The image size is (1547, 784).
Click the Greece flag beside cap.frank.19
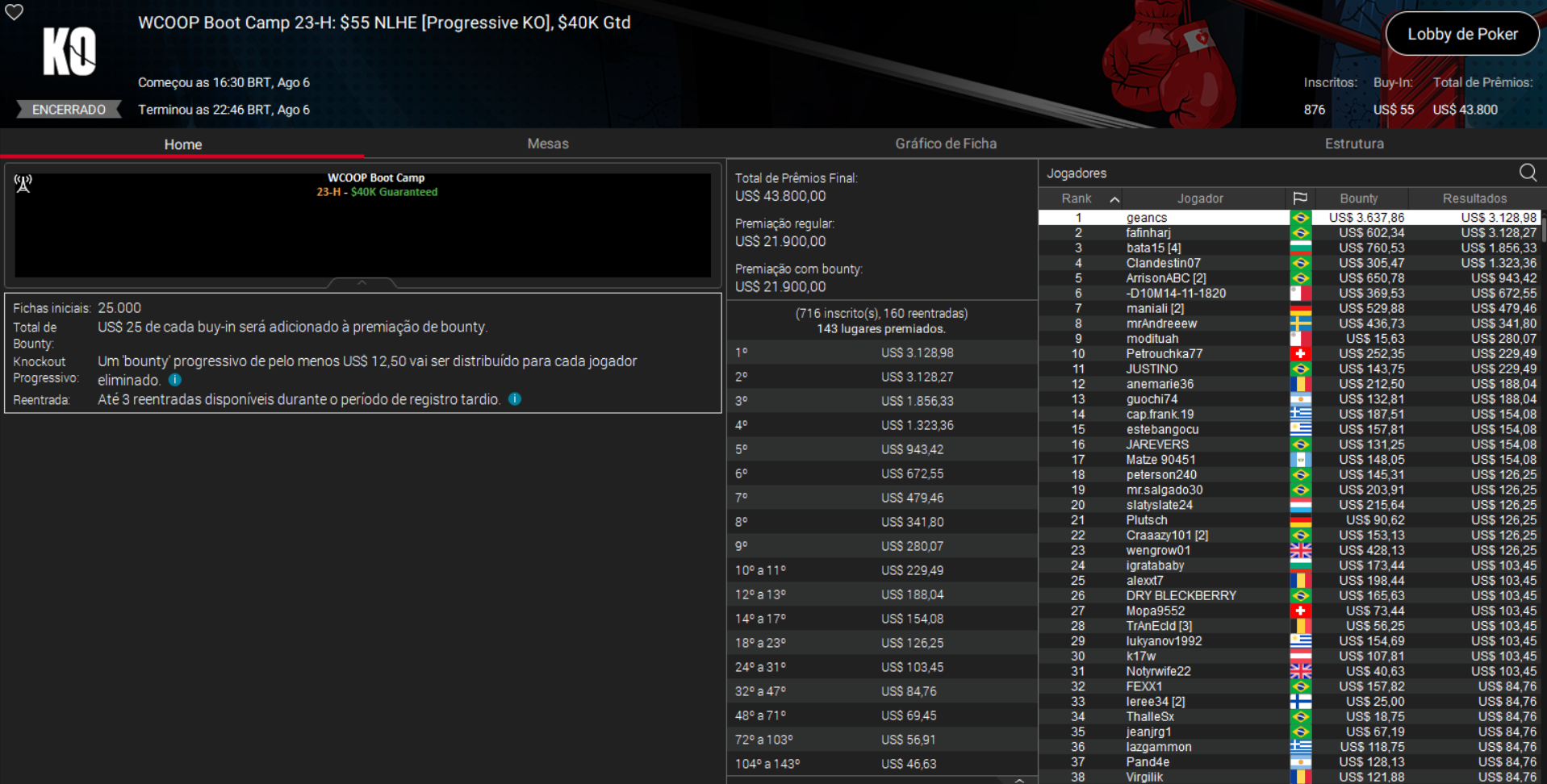pos(1300,415)
